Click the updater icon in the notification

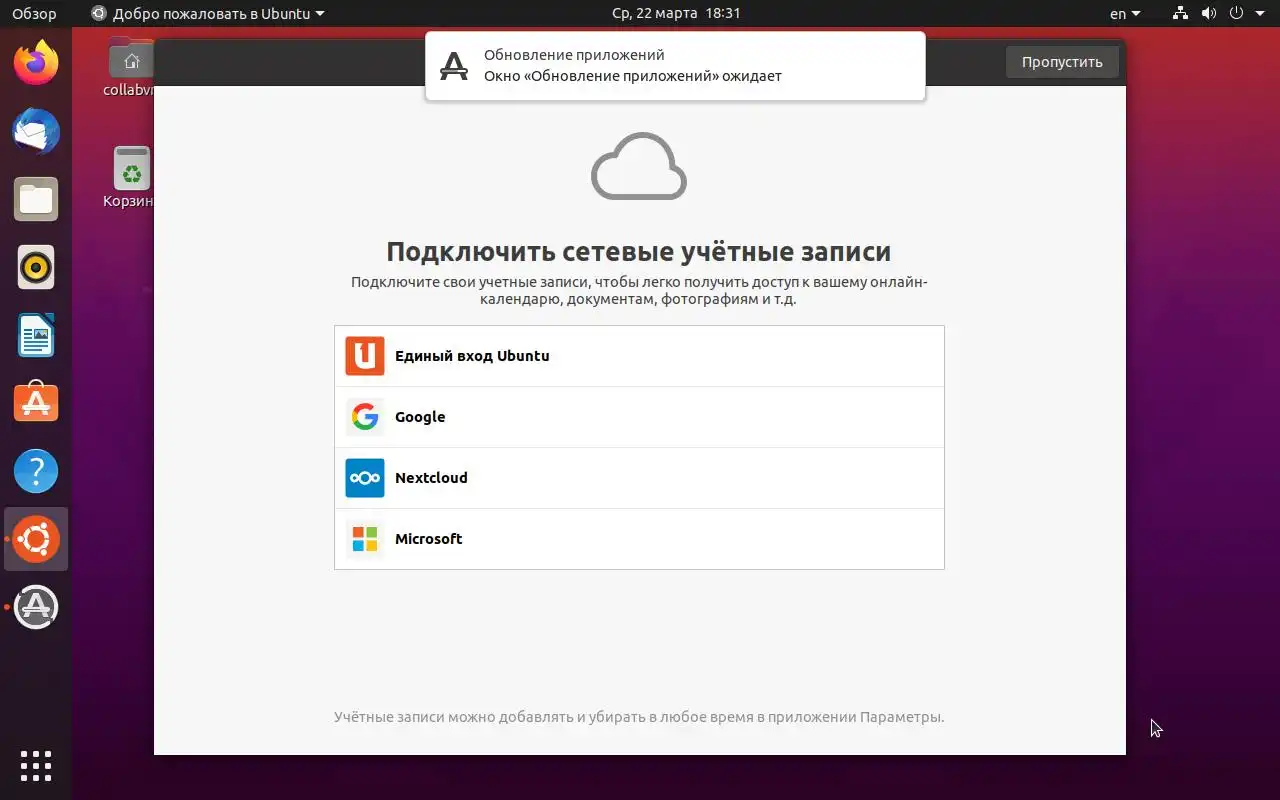pos(454,66)
